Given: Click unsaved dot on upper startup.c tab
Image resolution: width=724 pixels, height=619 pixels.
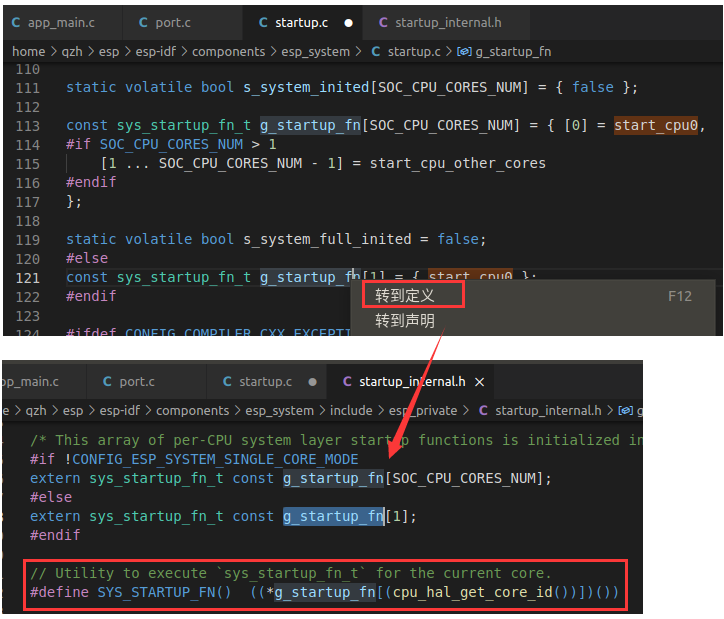Looking at the screenshot, I should pos(349,23).
